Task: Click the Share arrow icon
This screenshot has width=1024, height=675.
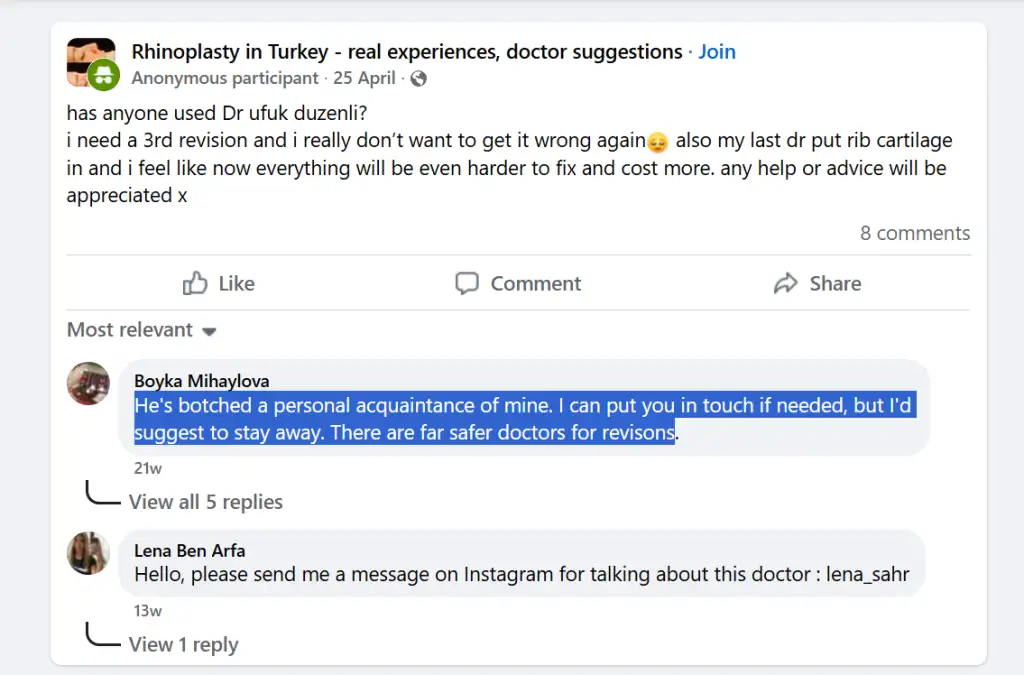Action: click(786, 284)
